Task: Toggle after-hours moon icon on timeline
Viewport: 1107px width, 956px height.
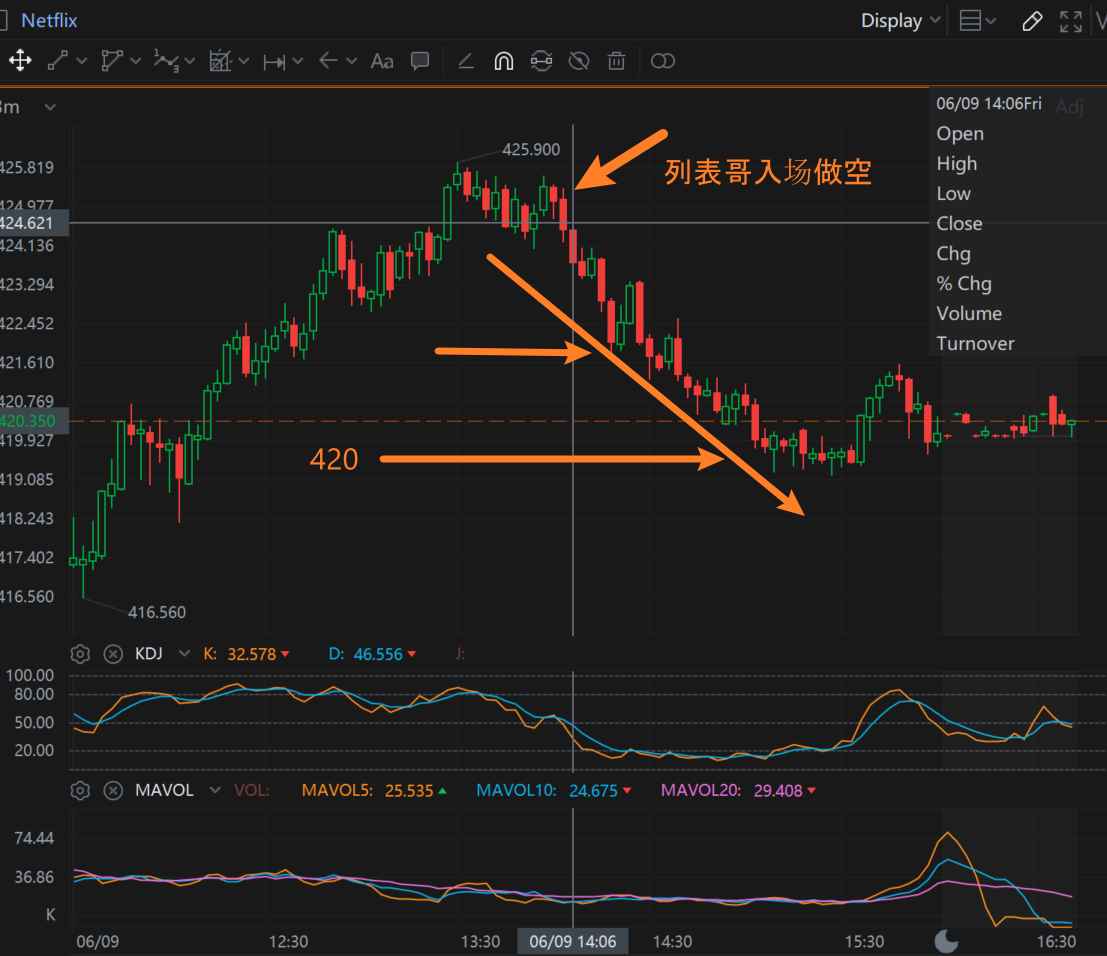Action: pos(945,940)
